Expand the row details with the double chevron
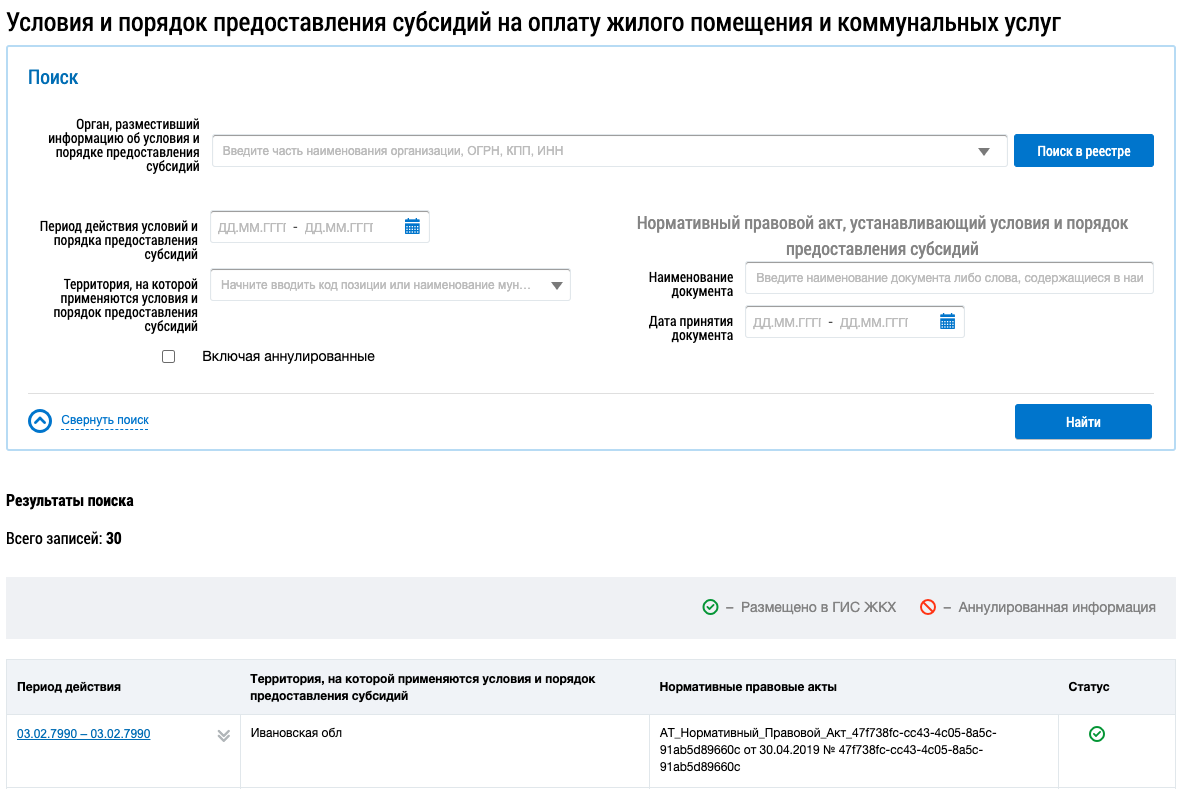This screenshot has height=789, width=1182. point(224,736)
